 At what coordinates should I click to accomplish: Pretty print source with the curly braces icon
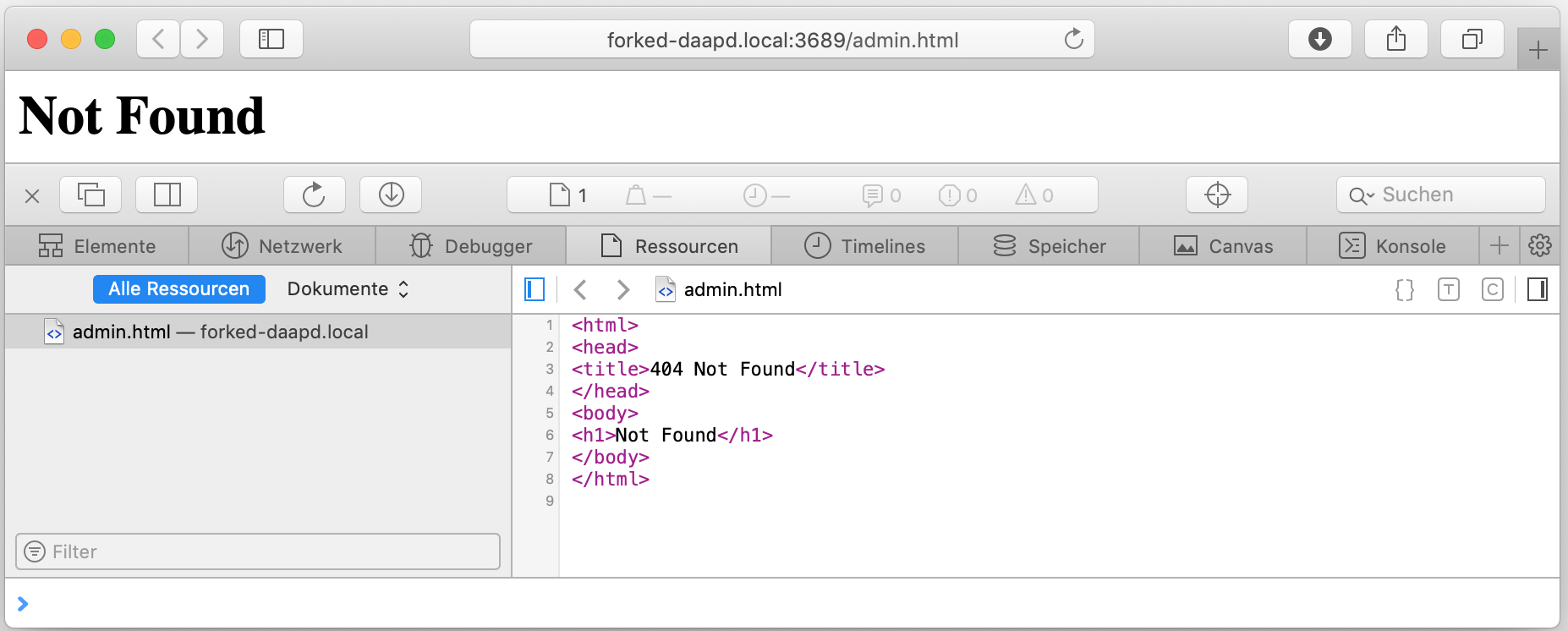tap(1404, 290)
